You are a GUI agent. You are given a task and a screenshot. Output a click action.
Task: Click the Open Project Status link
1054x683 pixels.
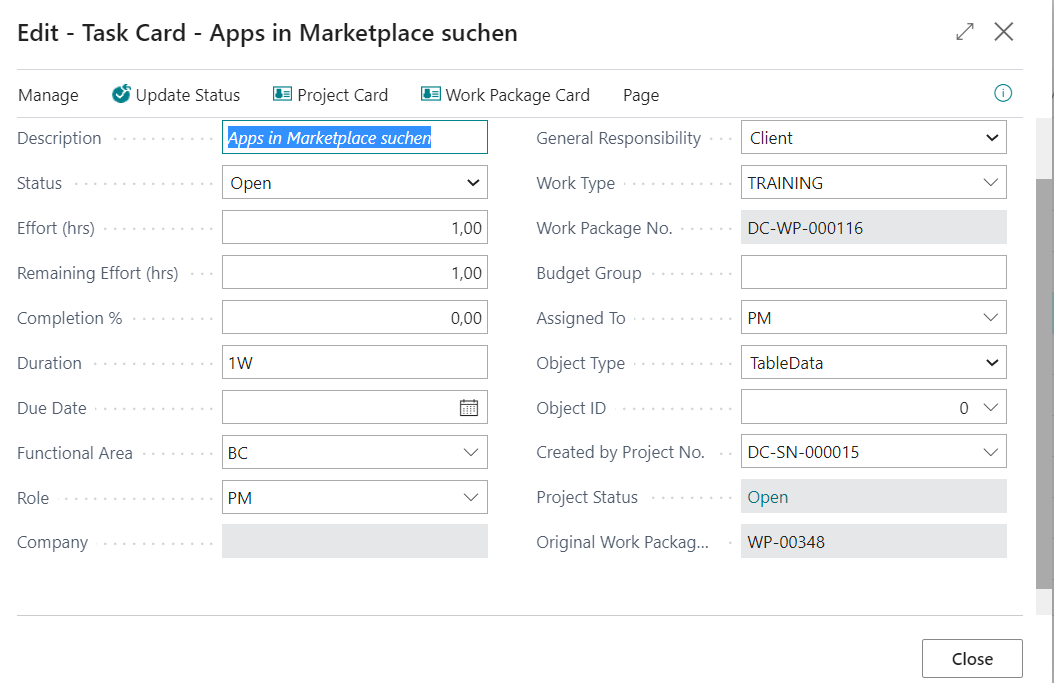point(768,497)
